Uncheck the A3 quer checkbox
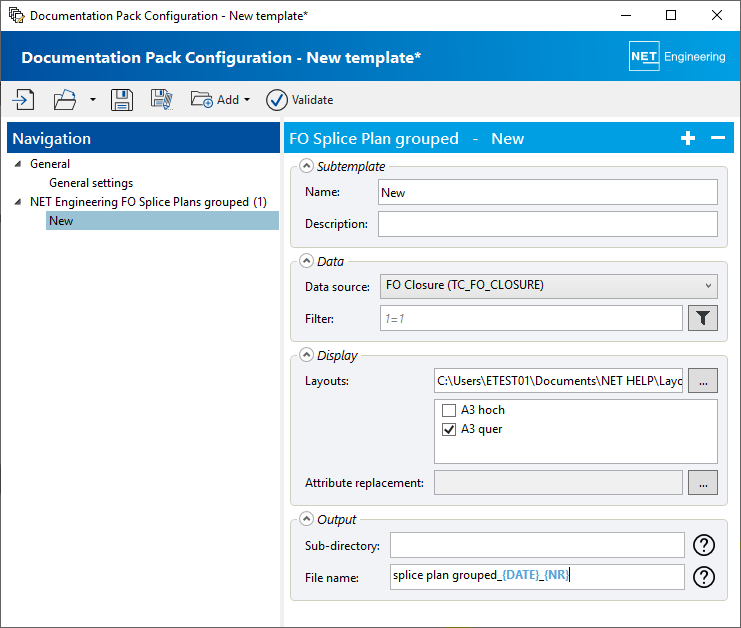The image size is (741, 628). tap(448, 430)
